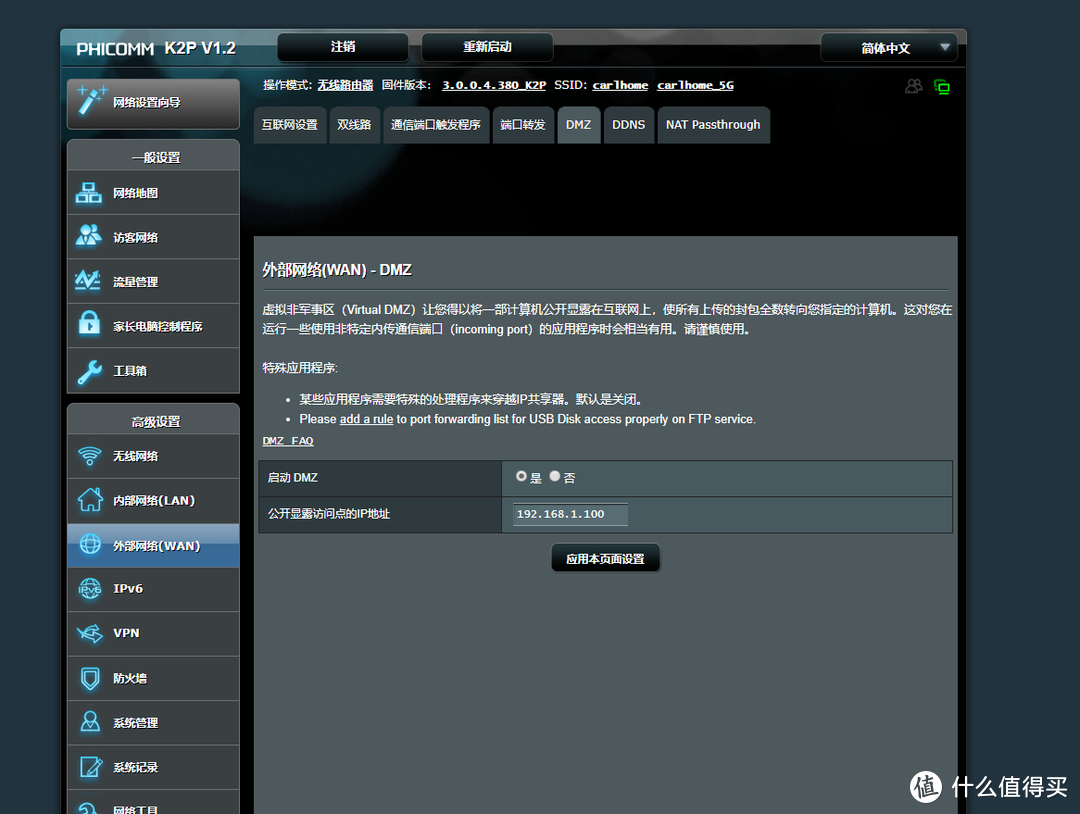Click the 一般设置 section header
Viewport: 1080px width, 814px height.
point(156,158)
